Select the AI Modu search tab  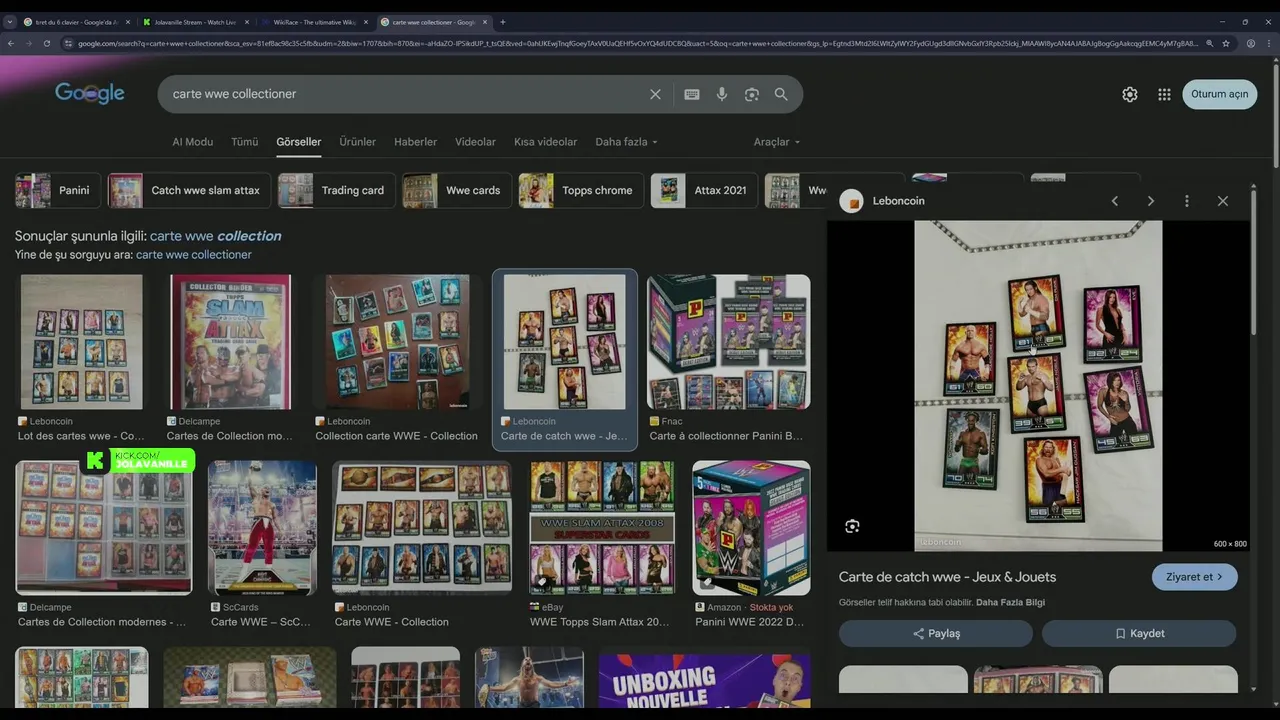tap(192, 142)
